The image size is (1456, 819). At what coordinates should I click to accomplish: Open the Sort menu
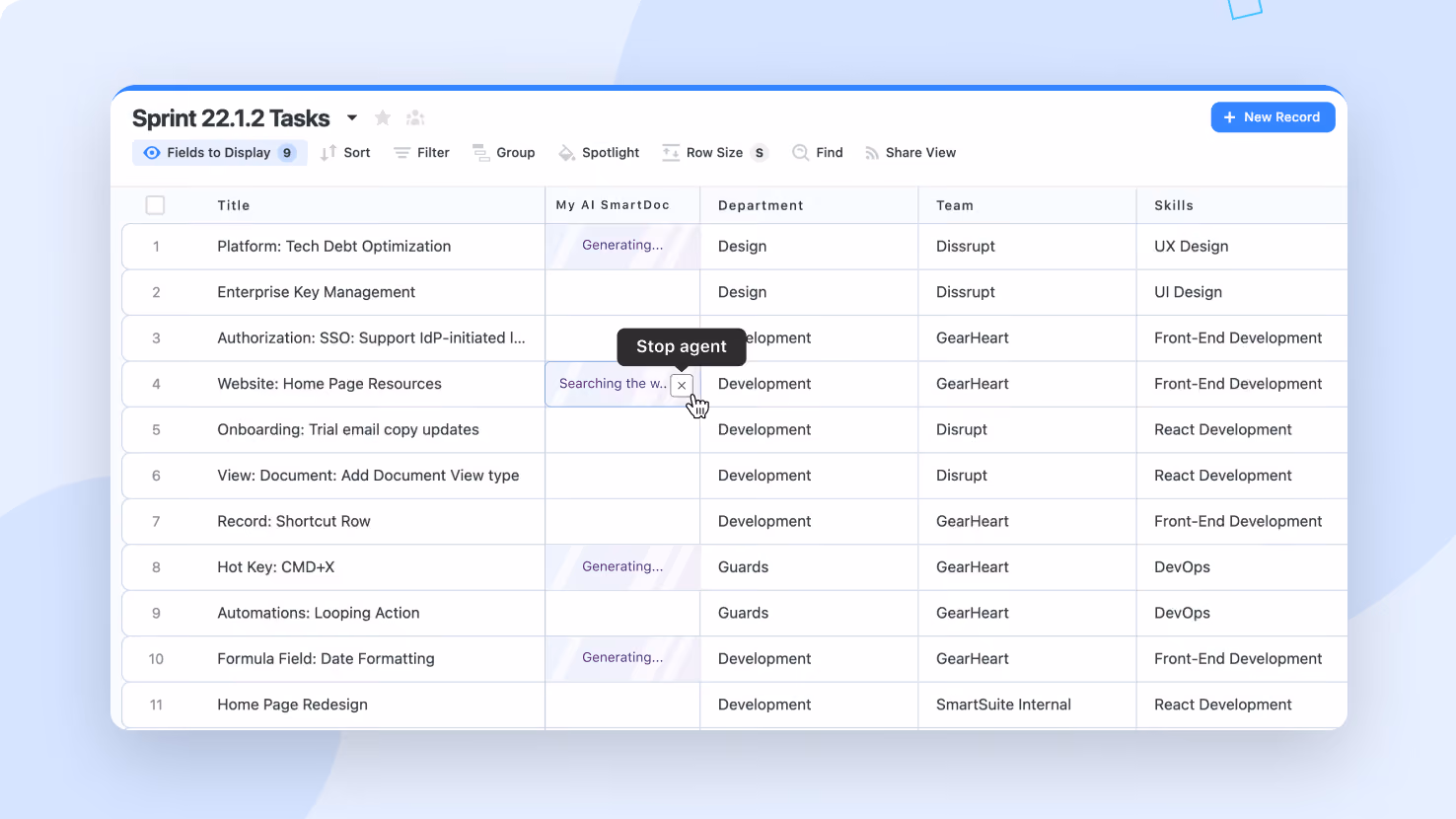346,153
